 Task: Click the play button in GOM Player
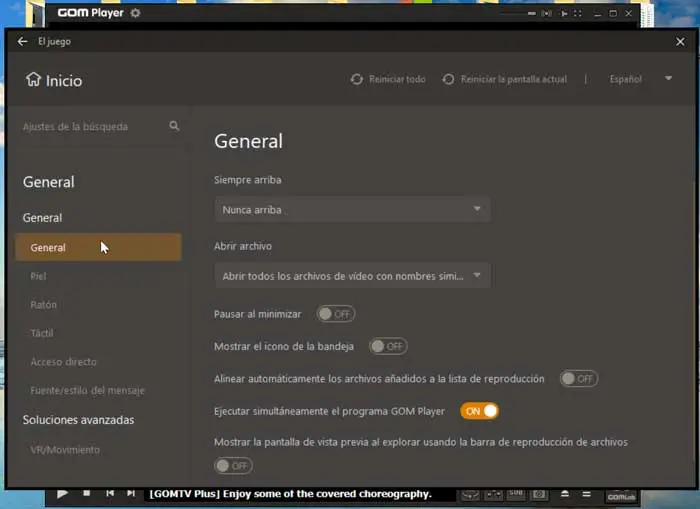(62, 493)
